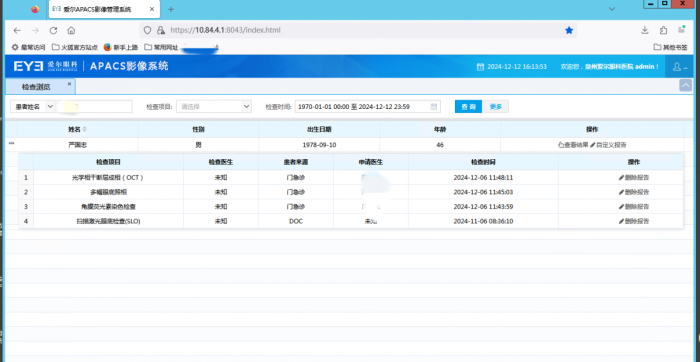Open the date picker calendar icon
This screenshot has height=362, width=700.
coord(433,107)
